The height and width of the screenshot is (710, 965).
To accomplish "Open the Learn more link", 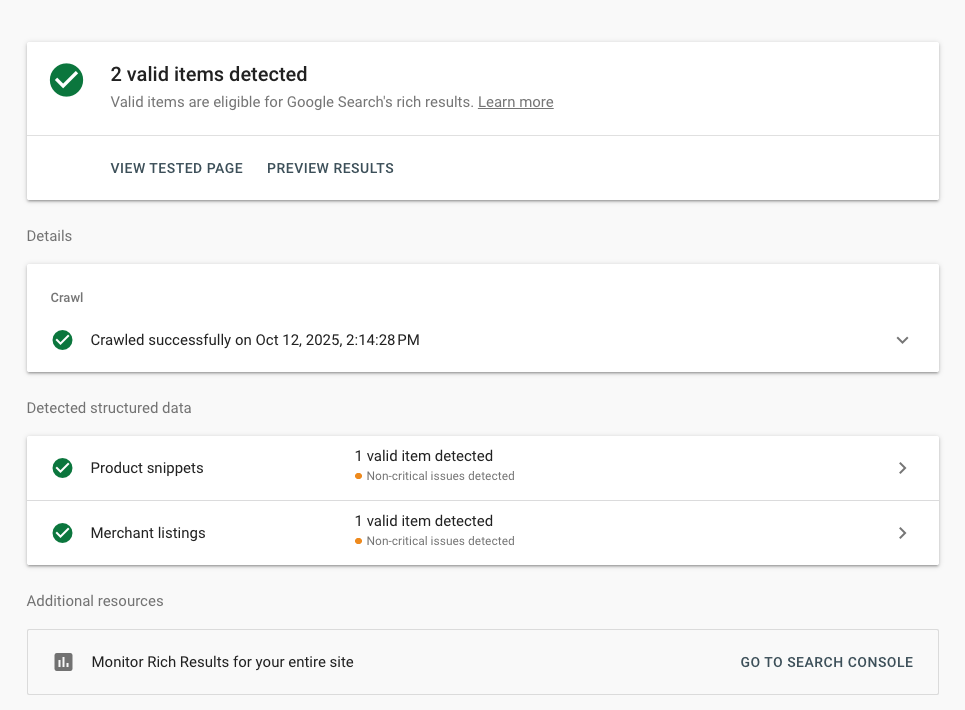I will (x=515, y=102).
